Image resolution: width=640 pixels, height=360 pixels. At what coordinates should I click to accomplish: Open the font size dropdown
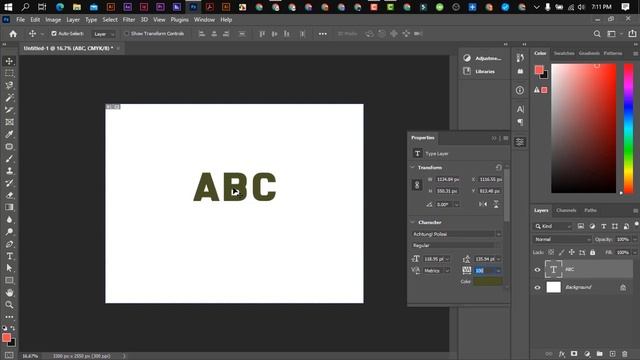coord(447,259)
